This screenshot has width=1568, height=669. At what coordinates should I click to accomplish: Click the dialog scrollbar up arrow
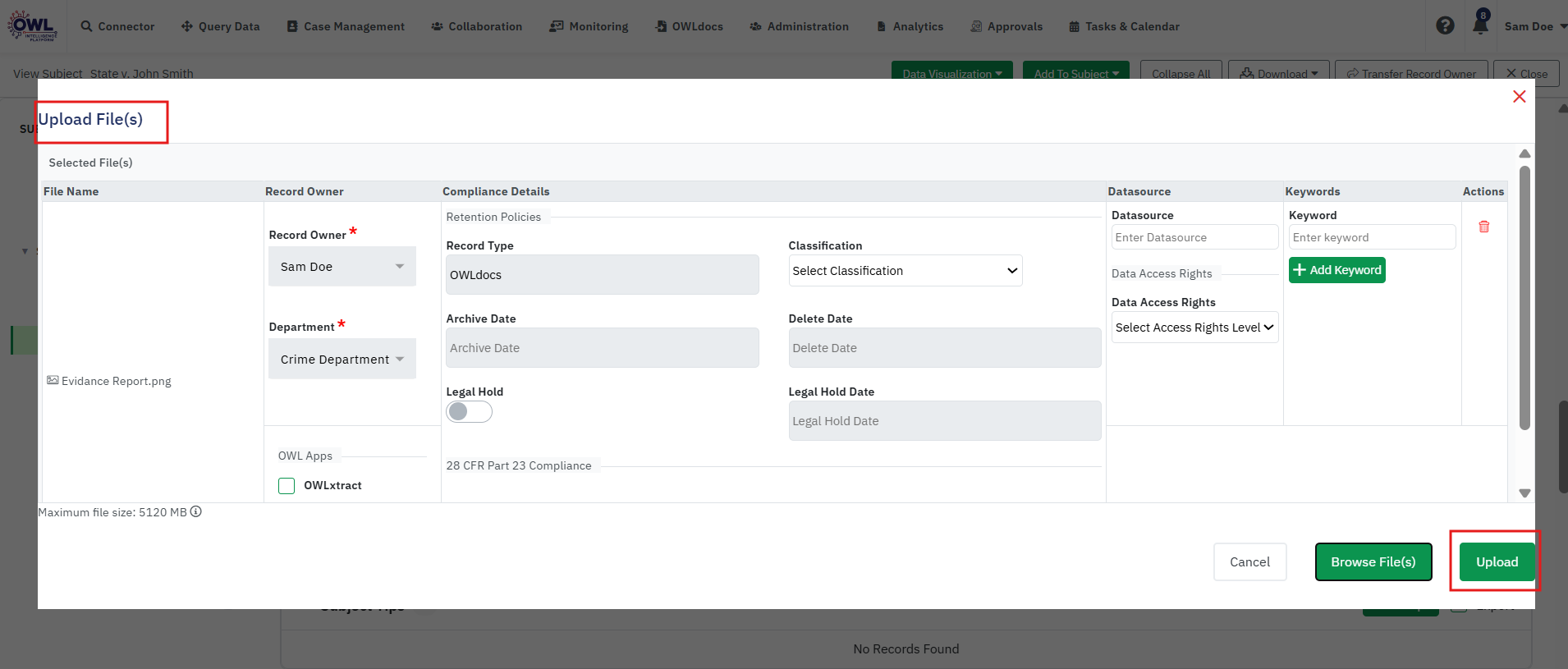(x=1524, y=154)
